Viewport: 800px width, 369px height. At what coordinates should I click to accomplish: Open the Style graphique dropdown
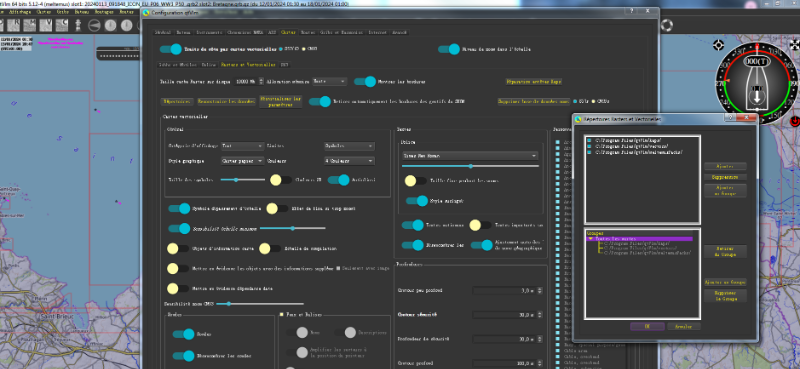coord(242,161)
